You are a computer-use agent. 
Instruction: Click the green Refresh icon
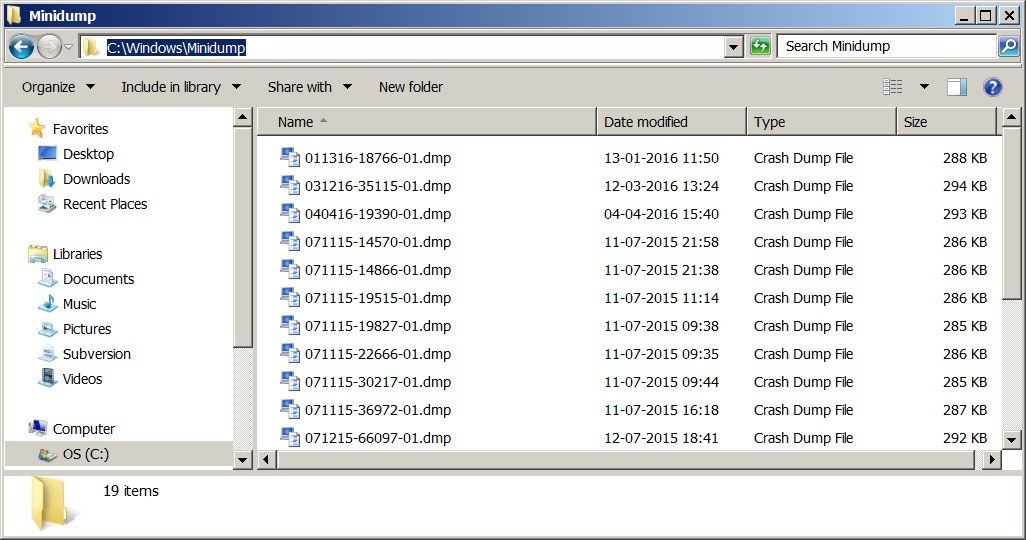tap(760, 46)
